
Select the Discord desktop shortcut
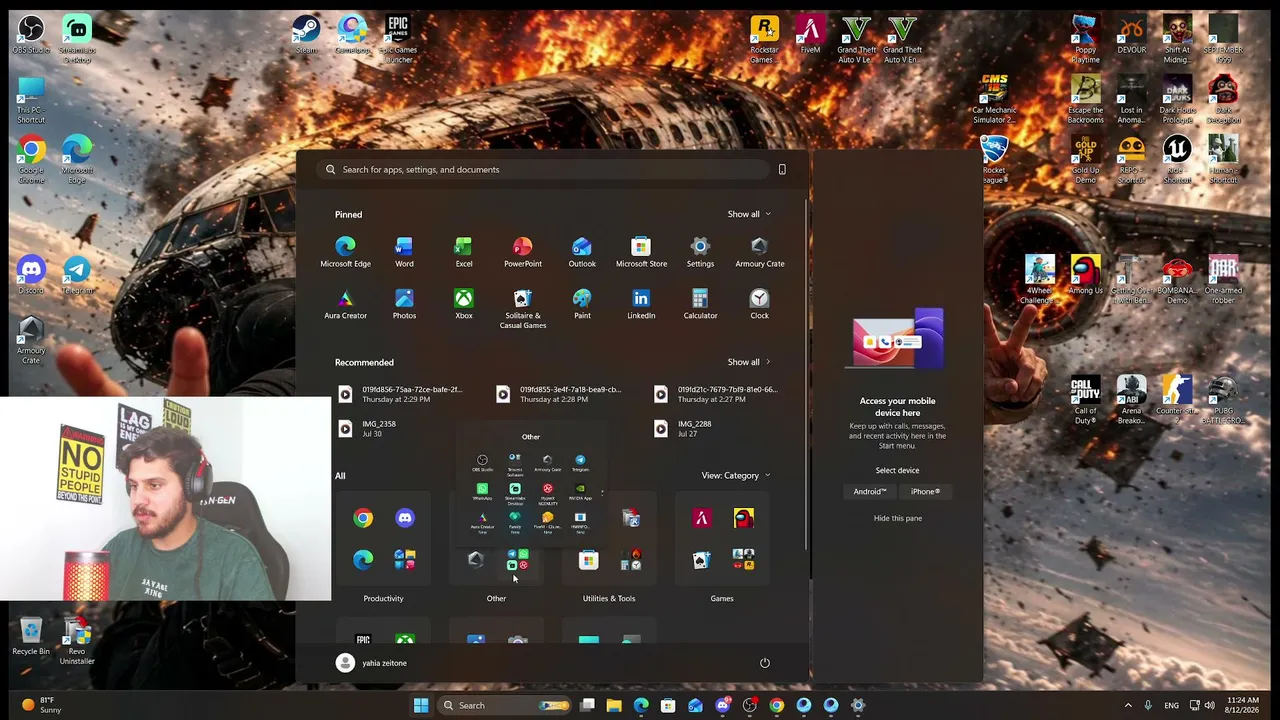[31, 276]
